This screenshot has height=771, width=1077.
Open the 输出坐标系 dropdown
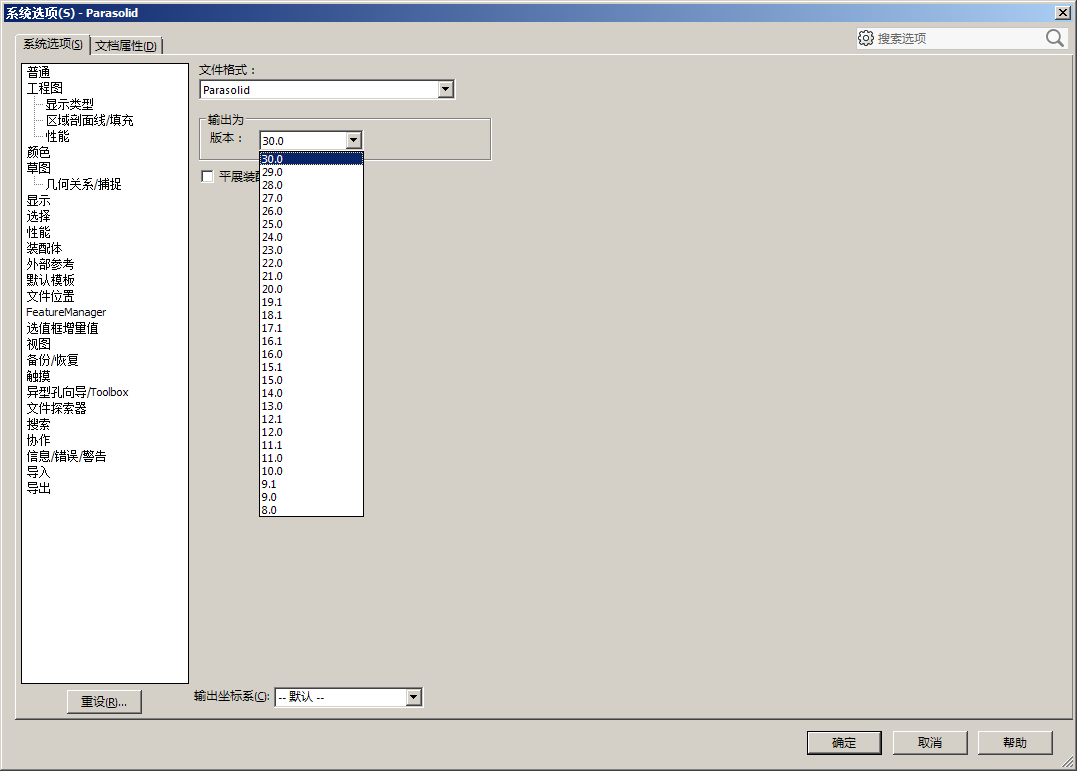(x=413, y=697)
